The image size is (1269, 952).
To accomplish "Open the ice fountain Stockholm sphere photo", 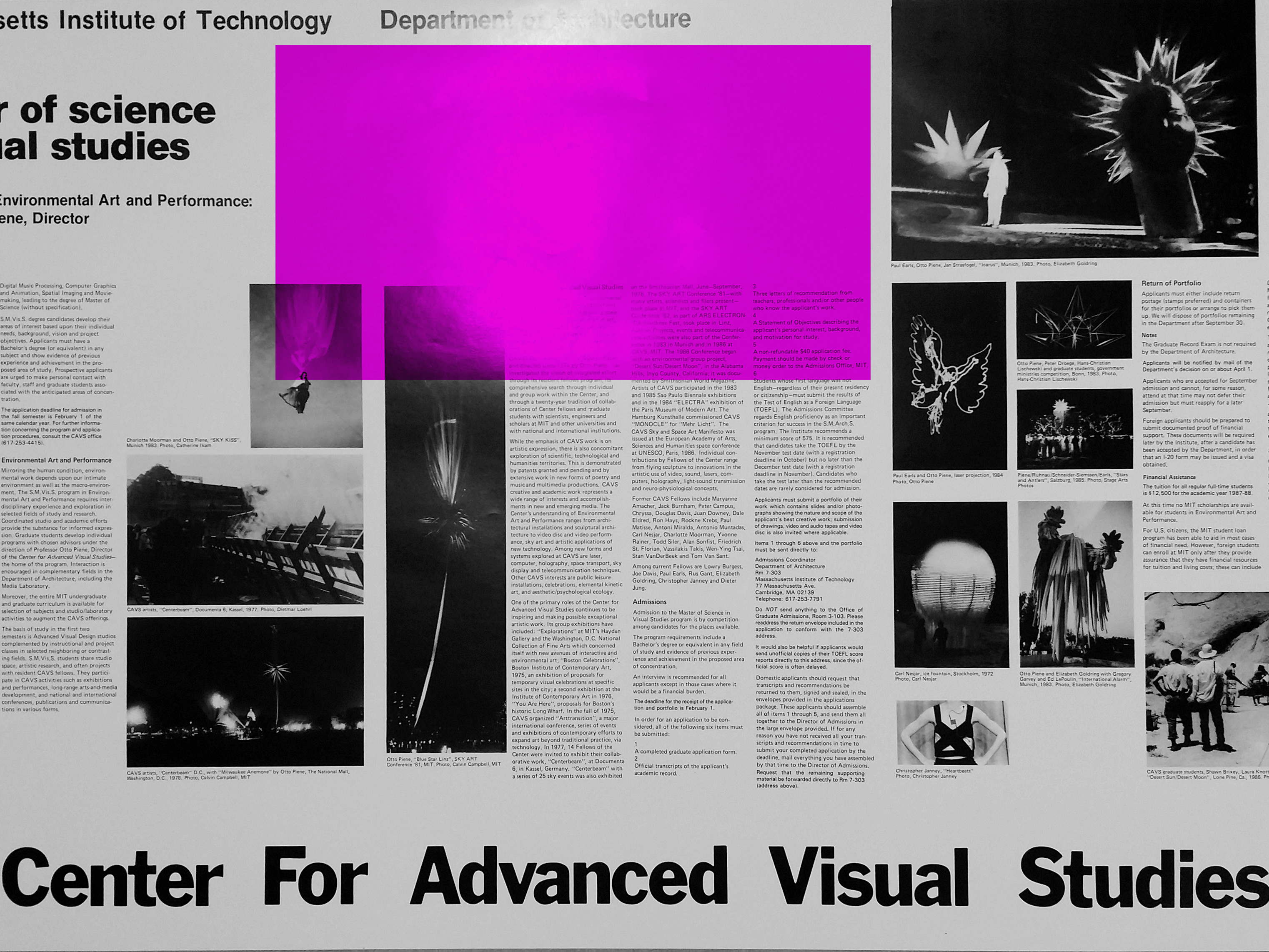I will pyautogui.click(x=951, y=584).
